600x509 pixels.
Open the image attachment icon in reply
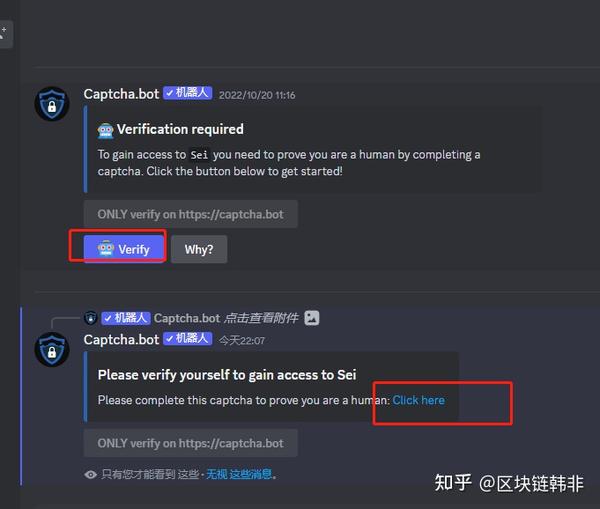point(312,318)
